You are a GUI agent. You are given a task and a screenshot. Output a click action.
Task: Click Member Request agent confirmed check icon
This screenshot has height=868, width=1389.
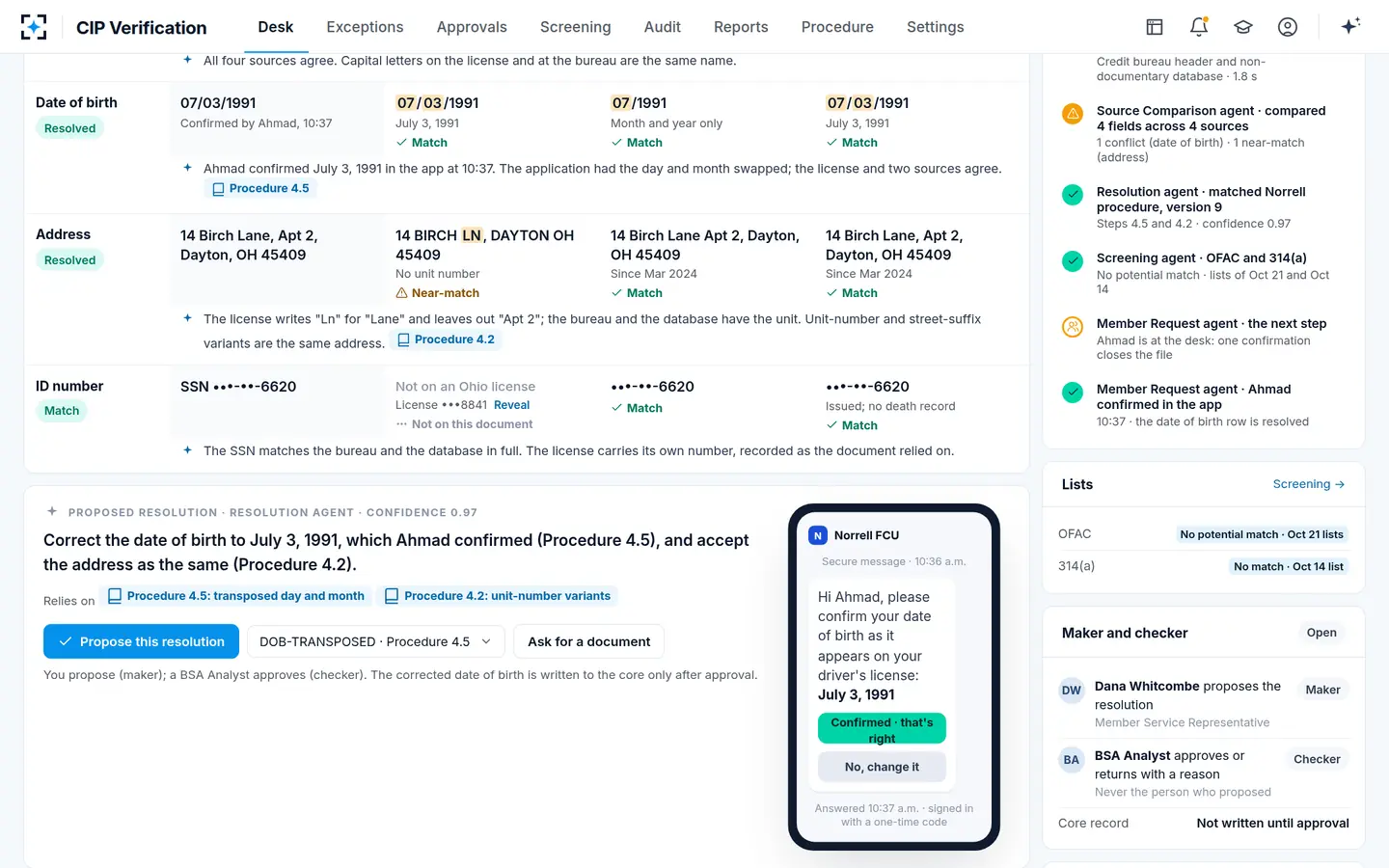pyautogui.click(x=1073, y=392)
